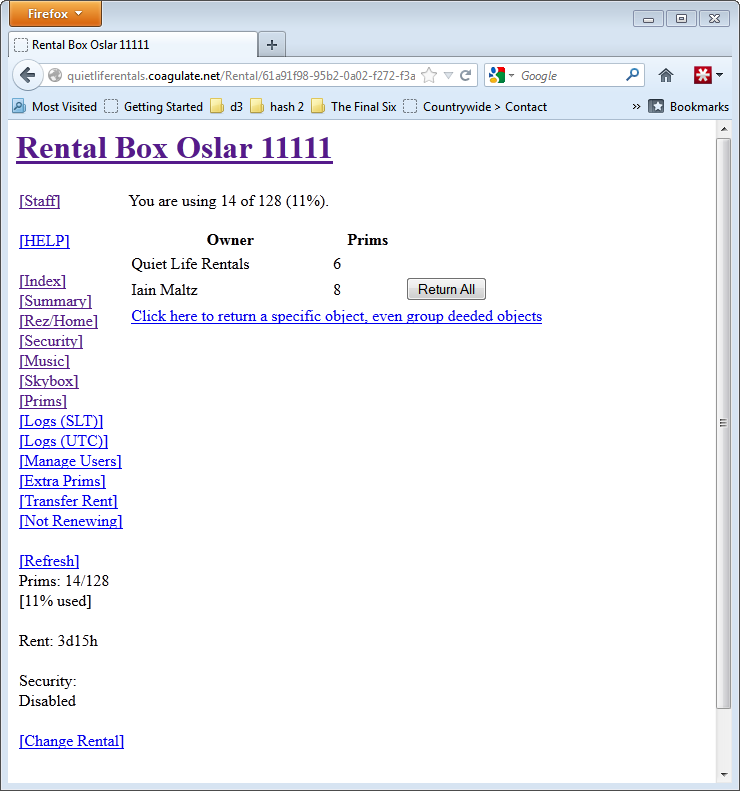Open the d3 bookmark folder
The height and width of the screenshot is (791, 740).
(227, 107)
